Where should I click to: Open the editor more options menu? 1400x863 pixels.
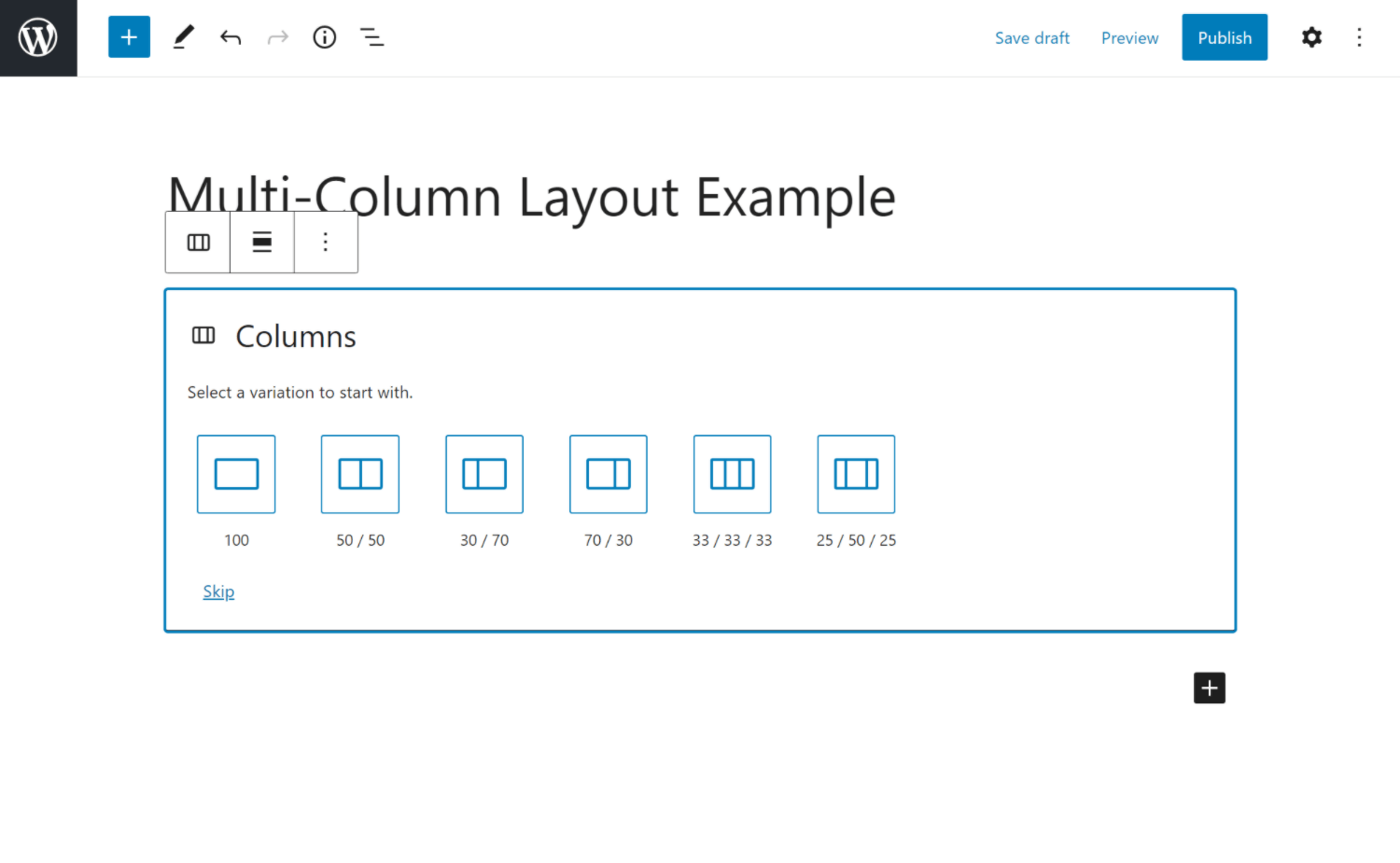[x=1360, y=37]
